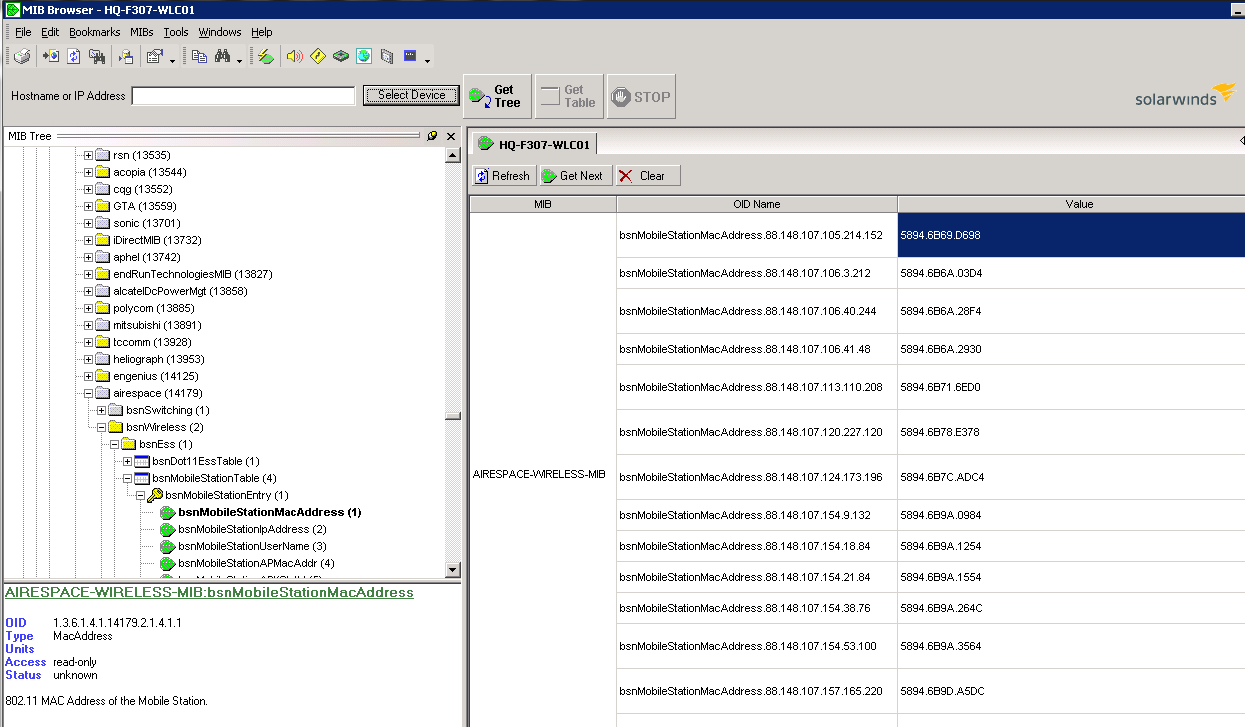Click the yellow device with arrow icon
The height and width of the screenshot is (727, 1245).
126,57
